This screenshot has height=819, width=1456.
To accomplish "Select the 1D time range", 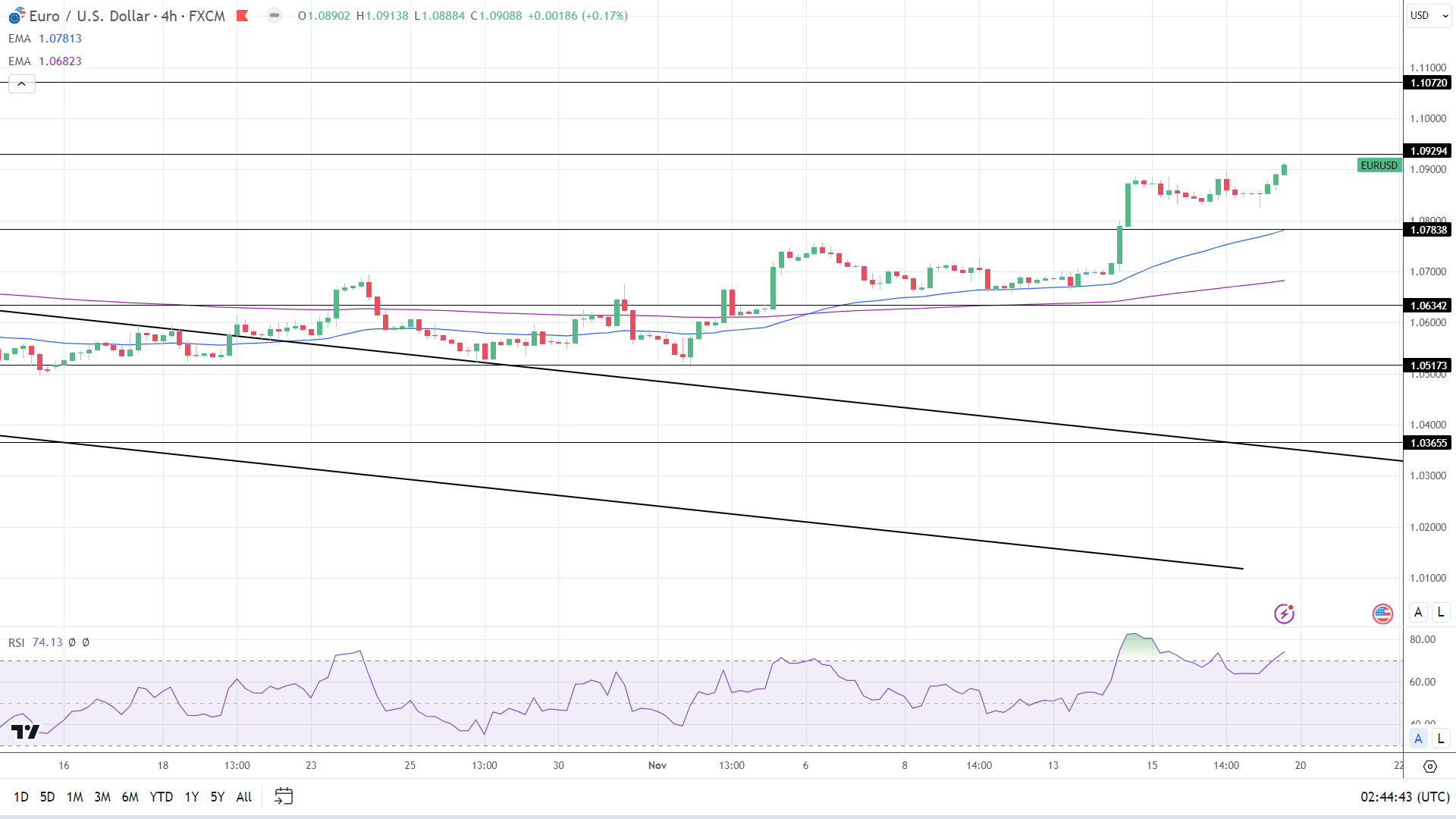I will point(21,797).
